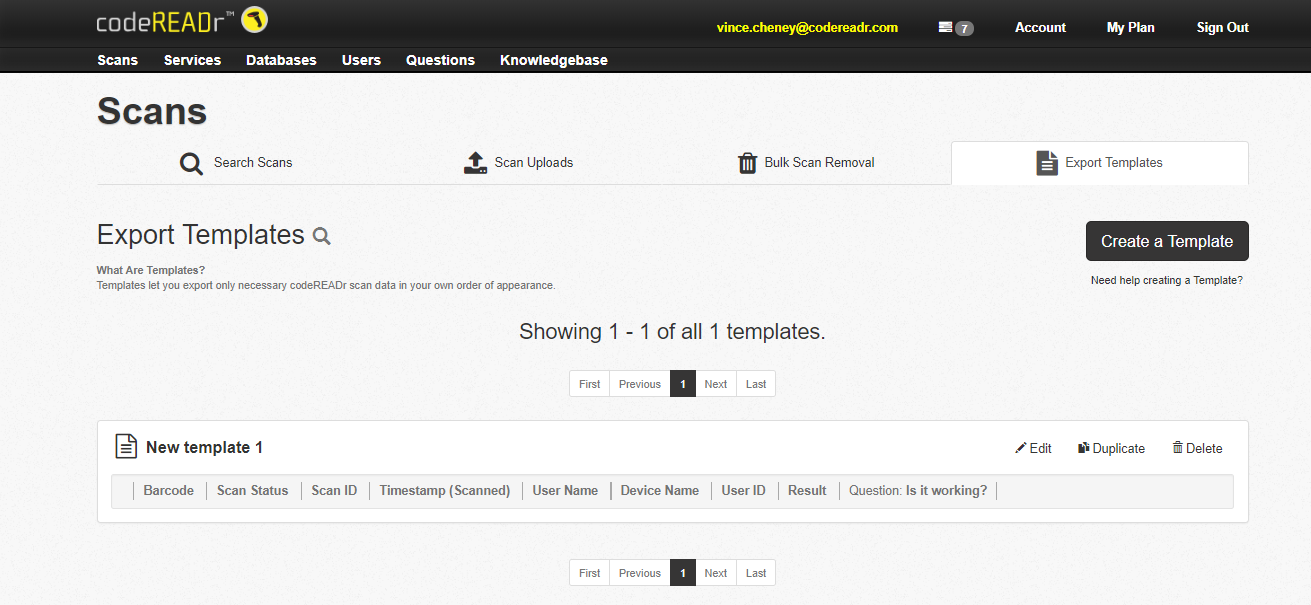Screen dimensions: 1311x605
Task: Click the User ID column label
Action: 744,491
